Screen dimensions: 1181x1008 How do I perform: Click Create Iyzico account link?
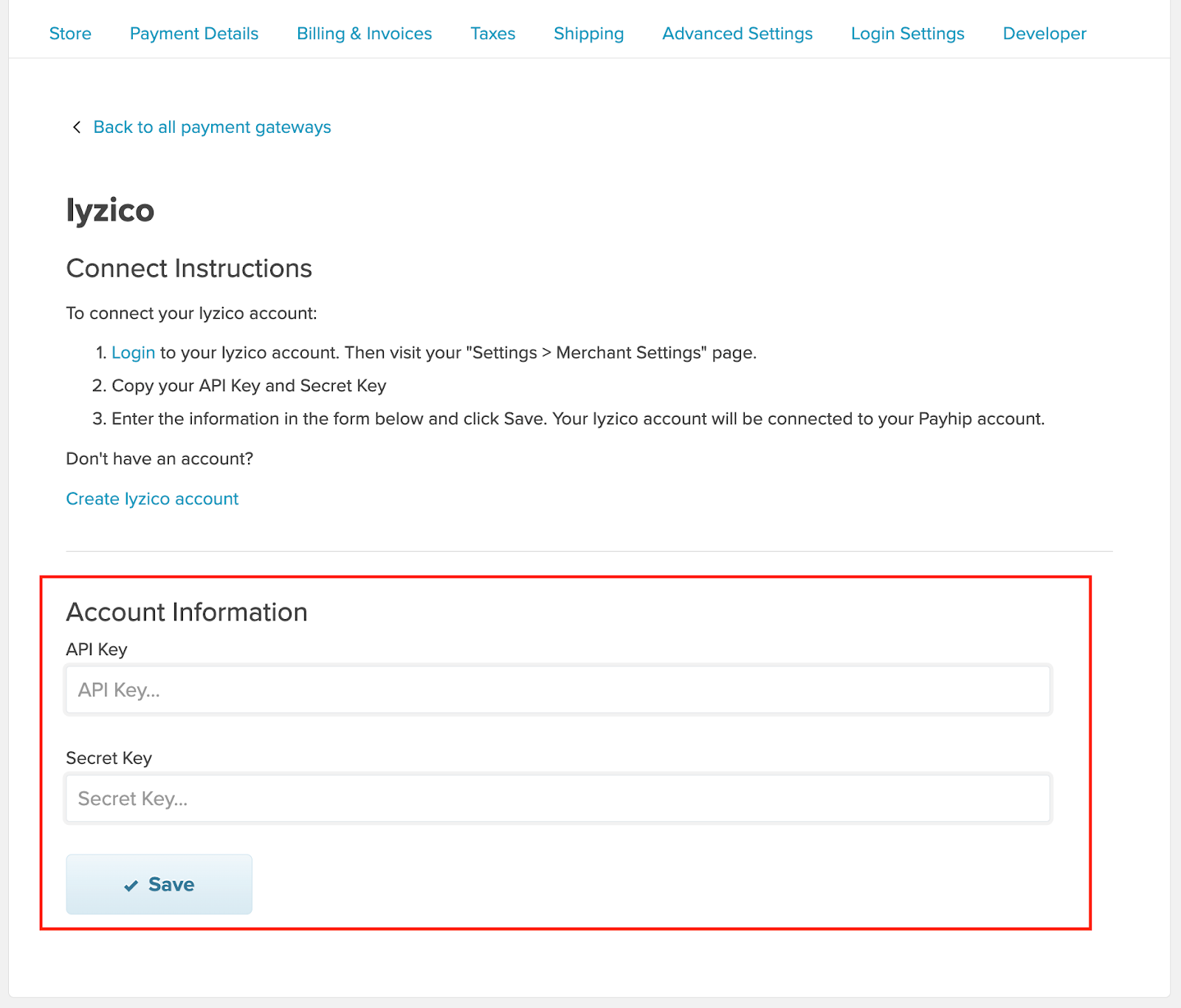[152, 499]
